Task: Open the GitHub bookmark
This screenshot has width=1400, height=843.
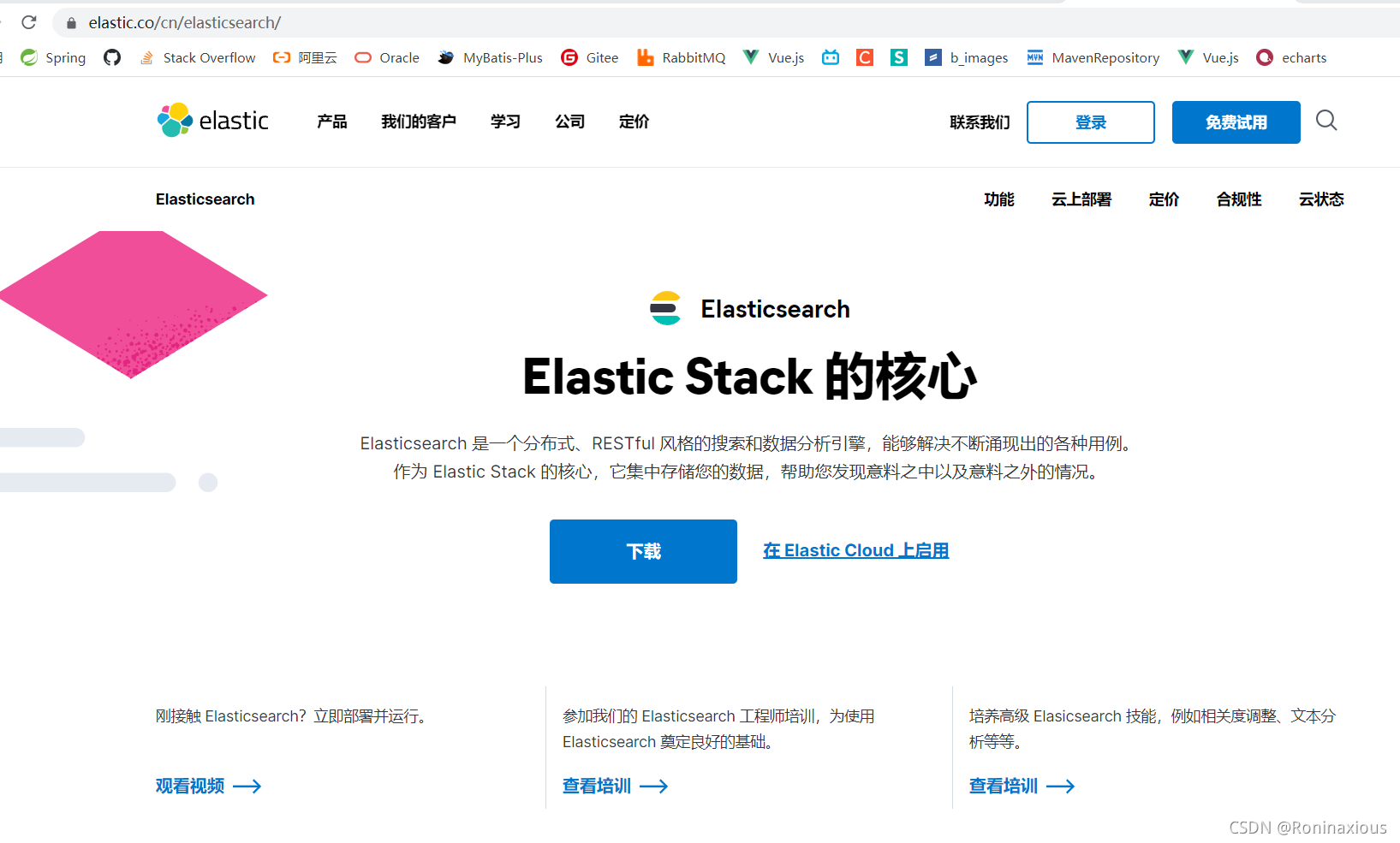Action: (x=112, y=57)
